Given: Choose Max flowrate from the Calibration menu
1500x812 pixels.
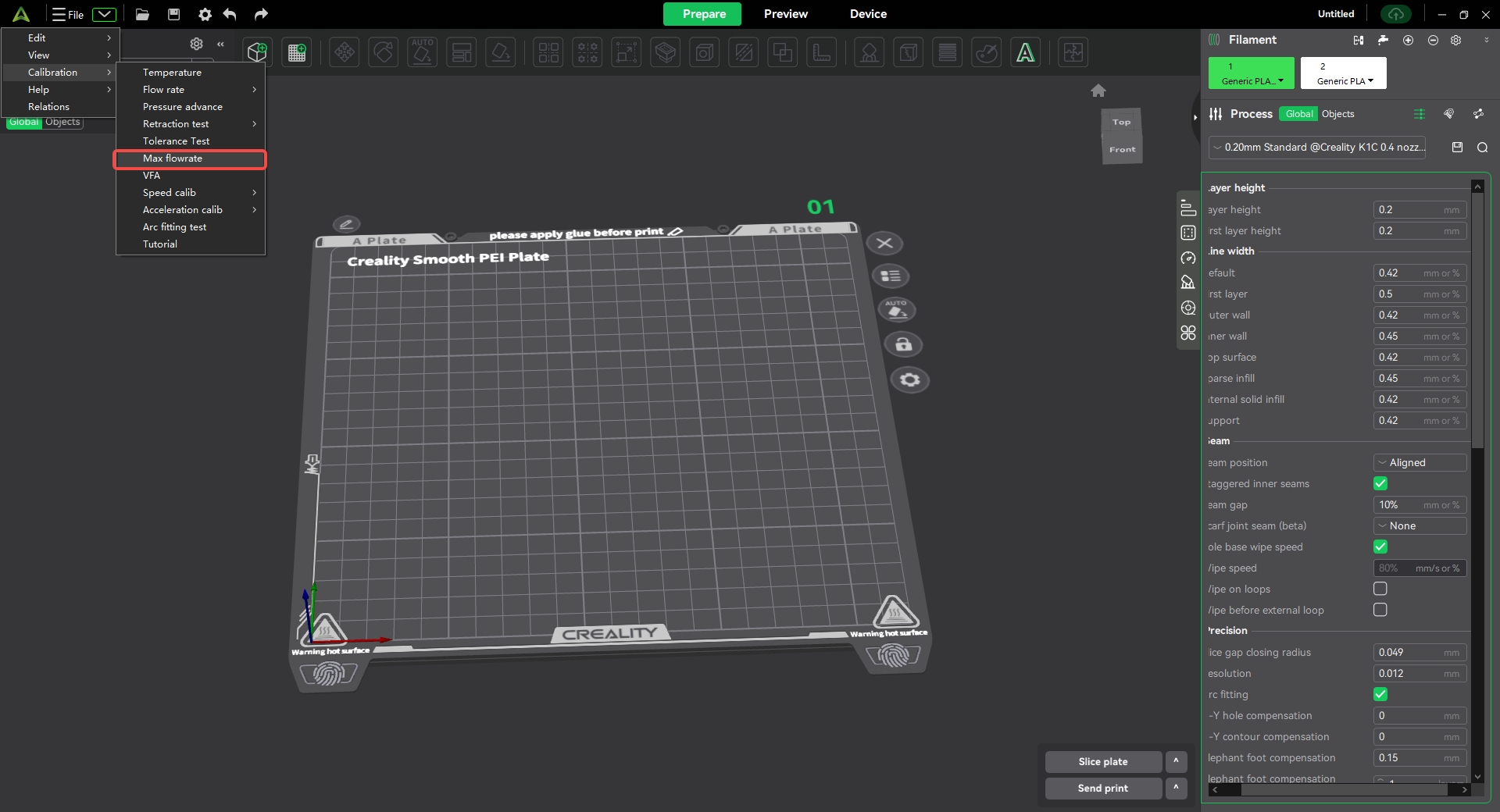Looking at the screenshot, I should point(173,158).
